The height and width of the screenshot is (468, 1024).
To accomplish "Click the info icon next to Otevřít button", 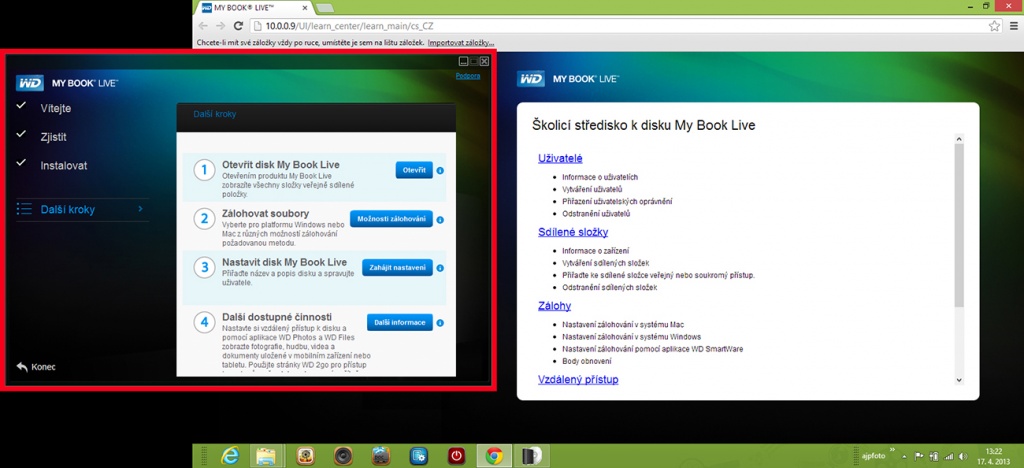I will pos(440,170).
